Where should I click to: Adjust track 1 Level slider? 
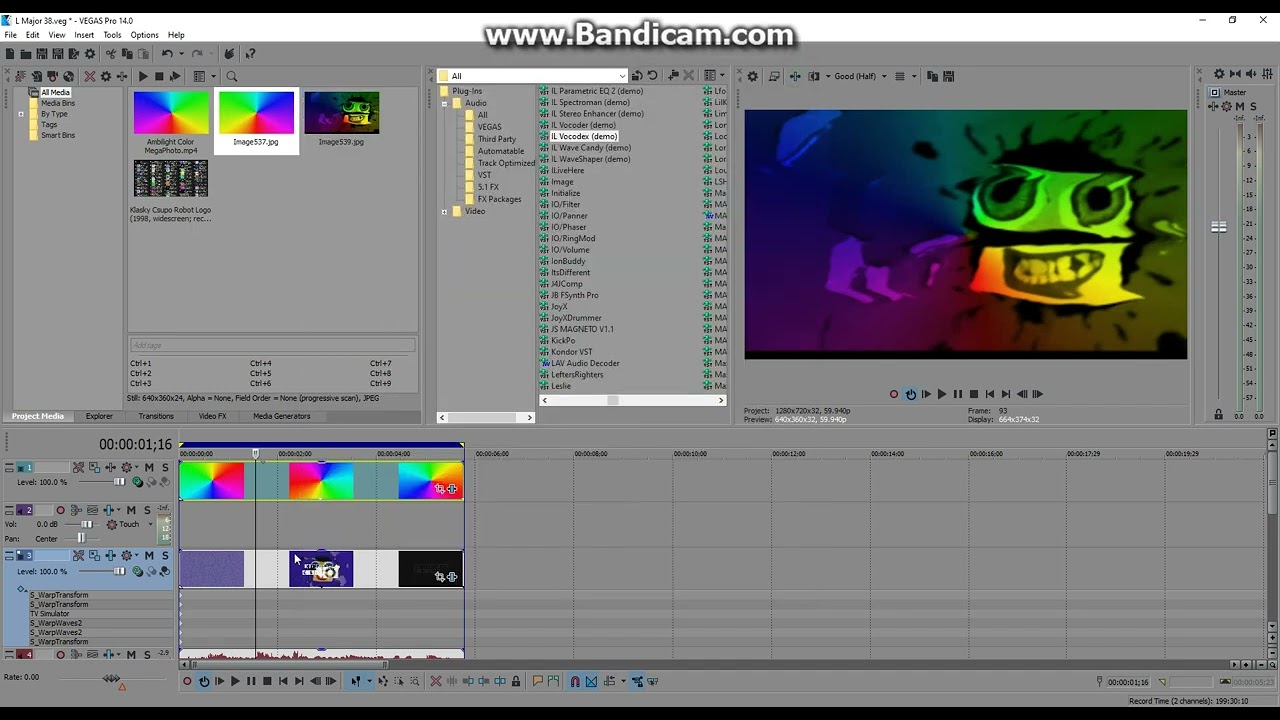coord(119,482)
